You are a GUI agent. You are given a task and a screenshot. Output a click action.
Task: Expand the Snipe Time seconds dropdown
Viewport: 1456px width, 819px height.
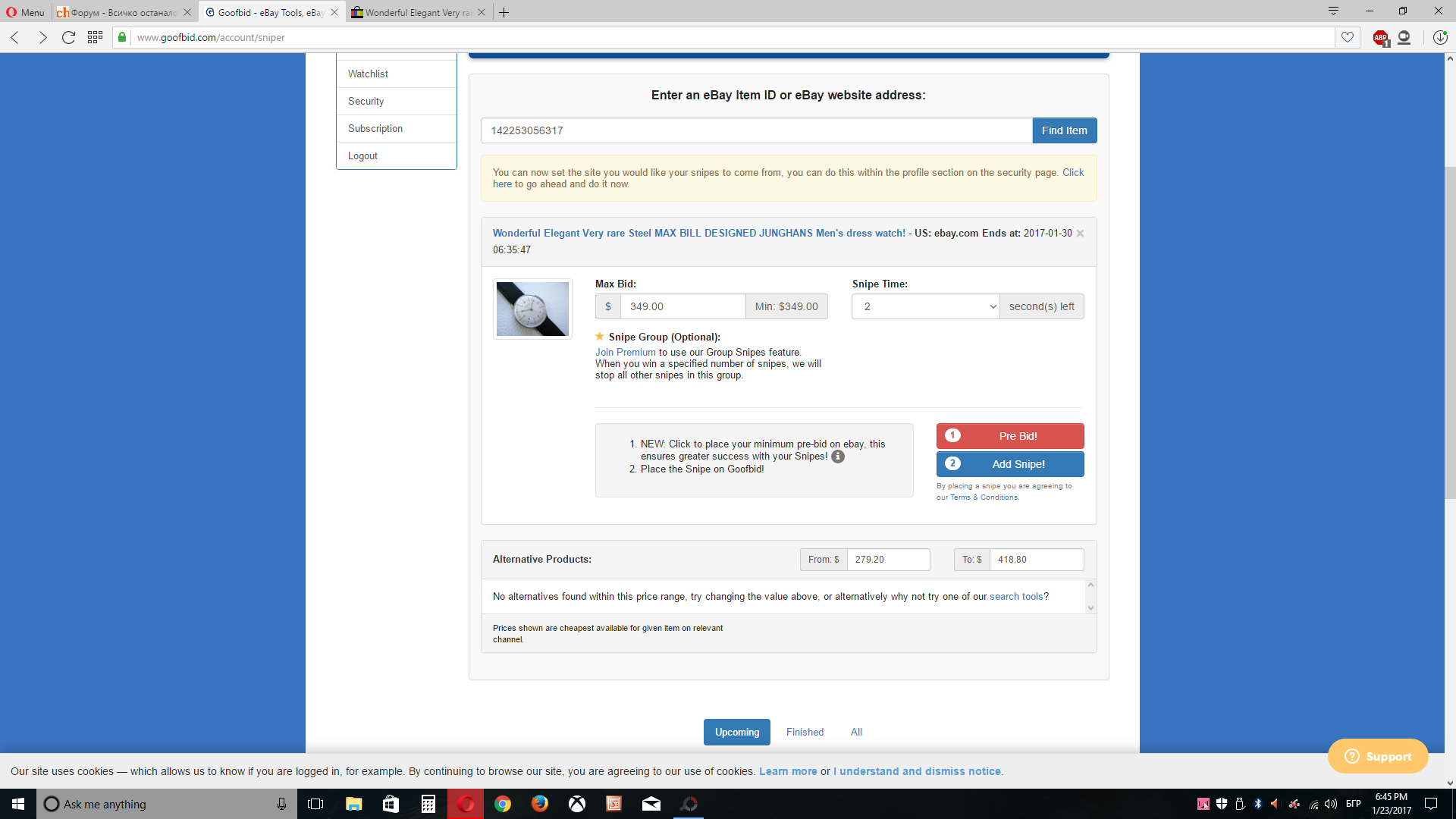[925, 306]
